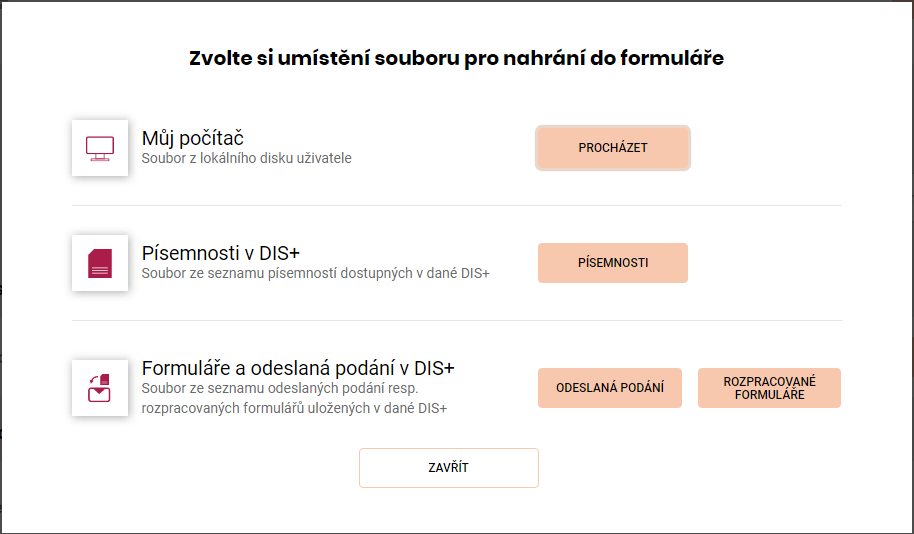Click the Můj počítač heading

point(192,138)
